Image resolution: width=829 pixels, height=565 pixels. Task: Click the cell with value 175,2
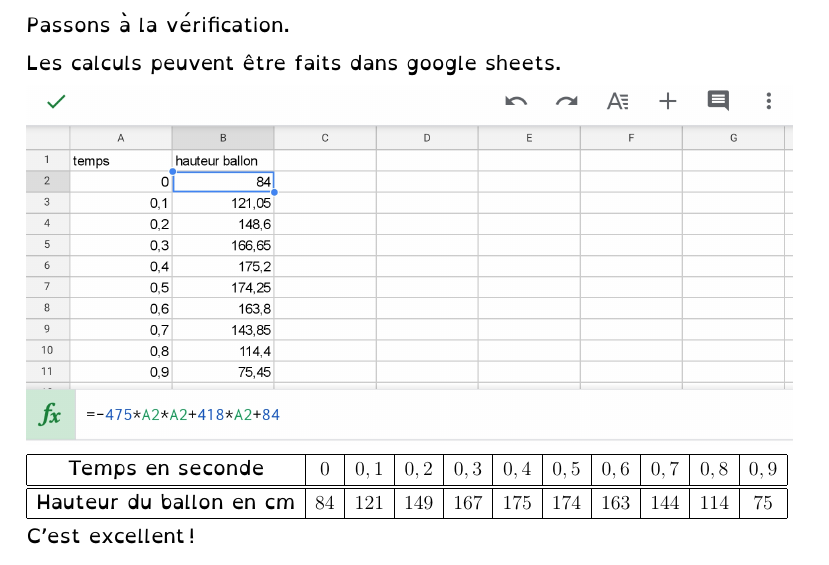coord(223,266)
